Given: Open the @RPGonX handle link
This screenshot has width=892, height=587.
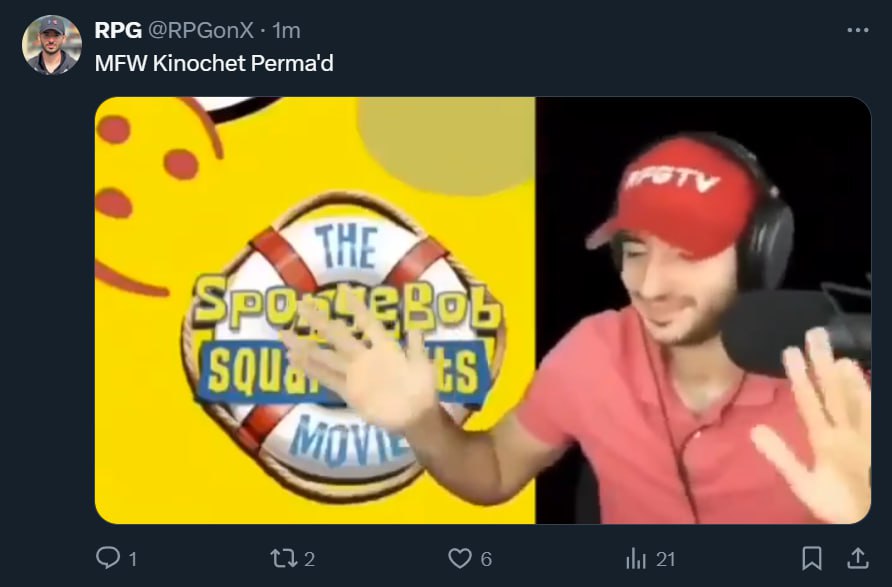Looking at the screenshot, I should (201, 30).
